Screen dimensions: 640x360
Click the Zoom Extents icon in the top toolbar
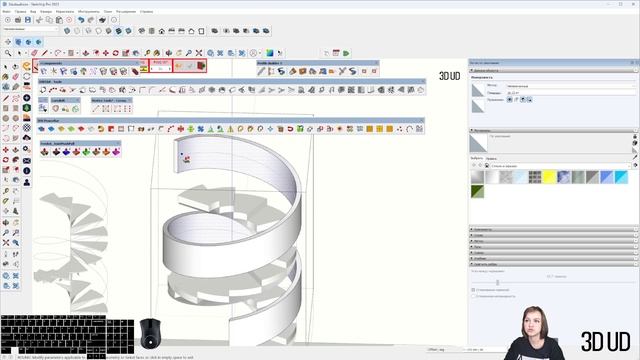click(199, 53)
